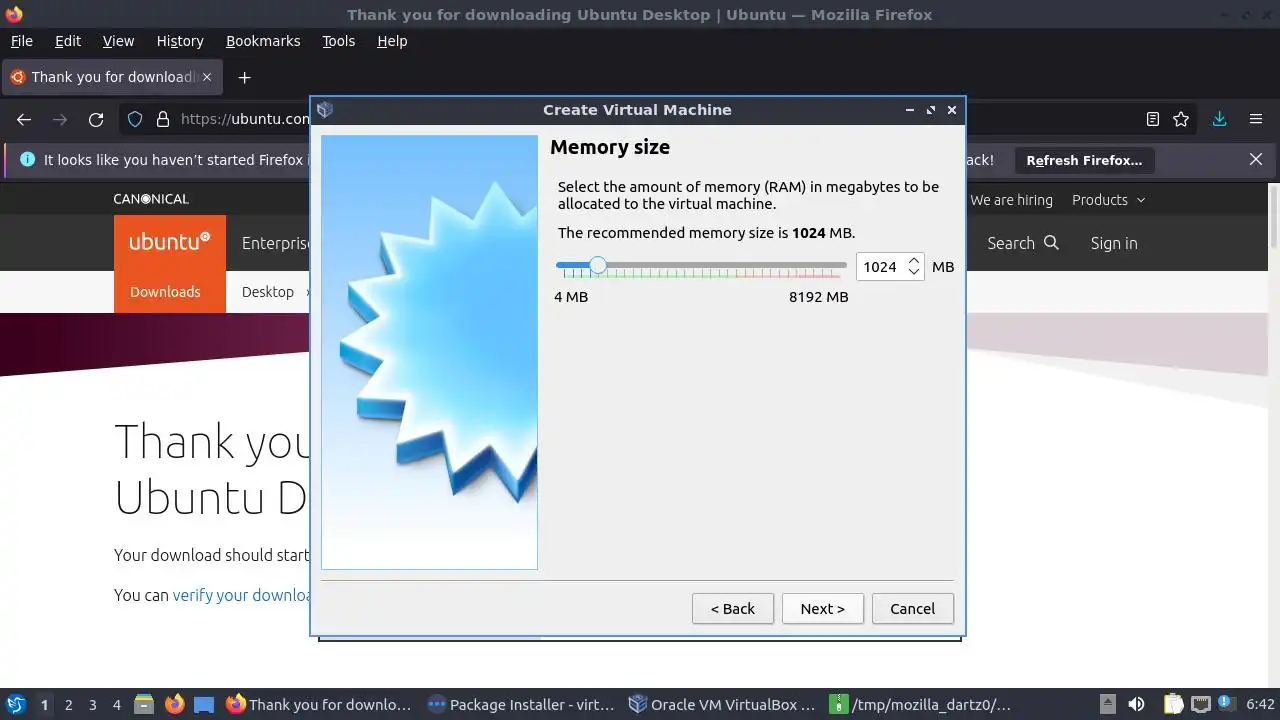Click the volume speaker icon in the tray

(1136, 705)
